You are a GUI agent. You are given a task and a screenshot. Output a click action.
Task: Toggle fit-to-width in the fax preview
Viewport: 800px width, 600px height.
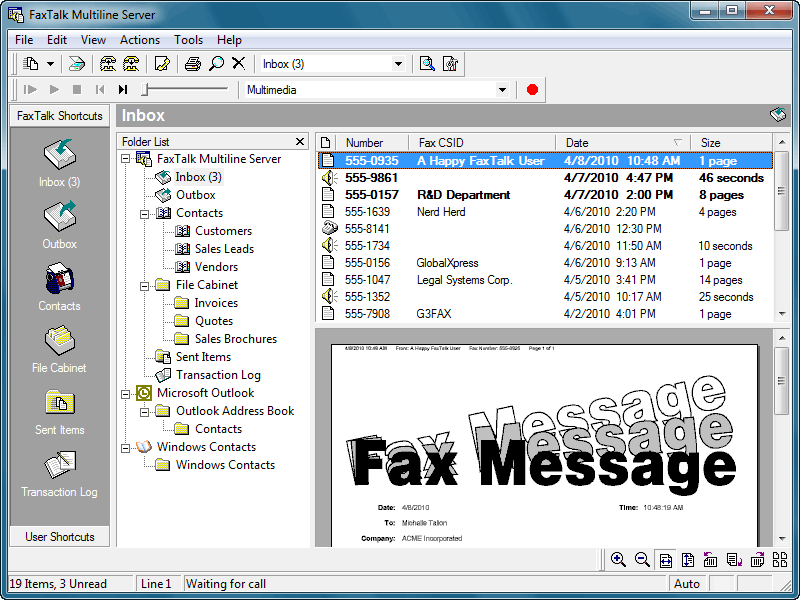click(665, 559)
